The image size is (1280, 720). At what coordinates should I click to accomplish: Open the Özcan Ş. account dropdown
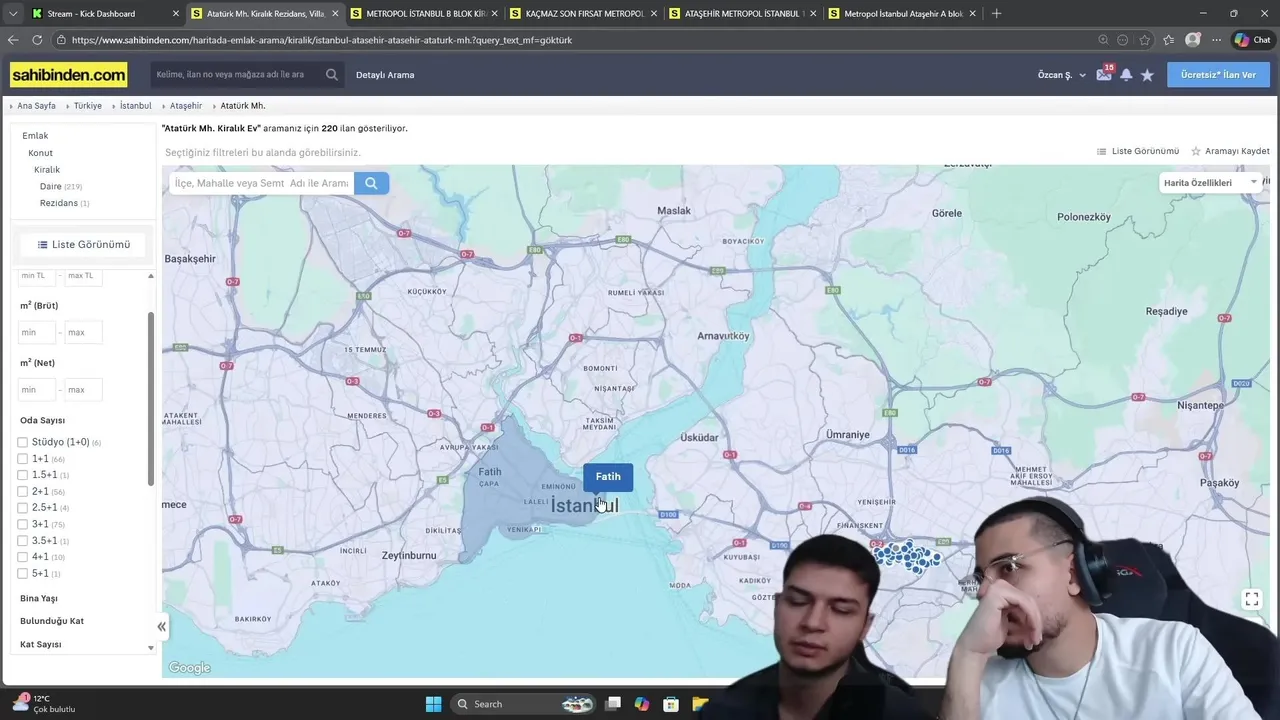point(1061,75)
